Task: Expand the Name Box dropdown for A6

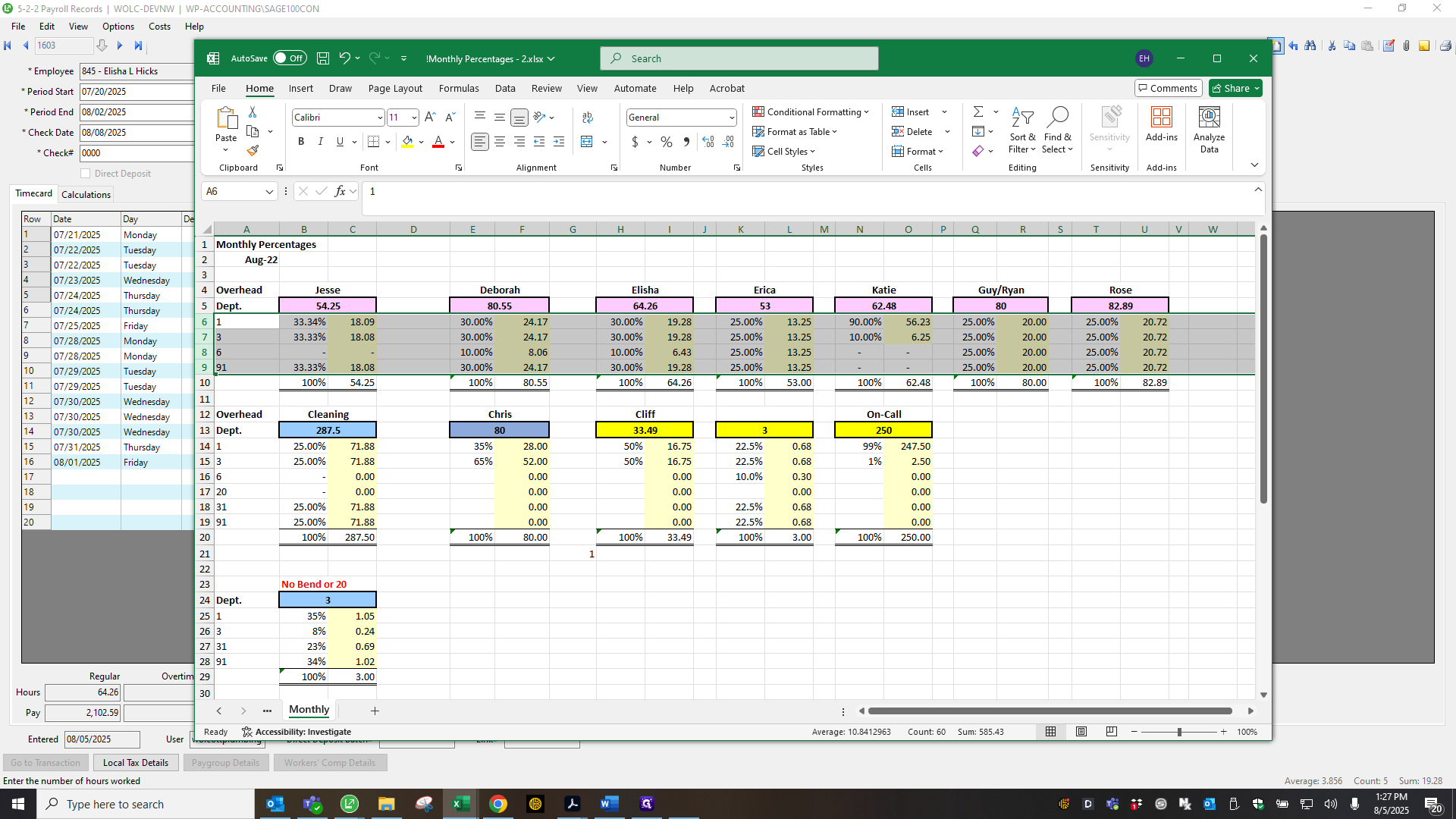Action: 268,192
